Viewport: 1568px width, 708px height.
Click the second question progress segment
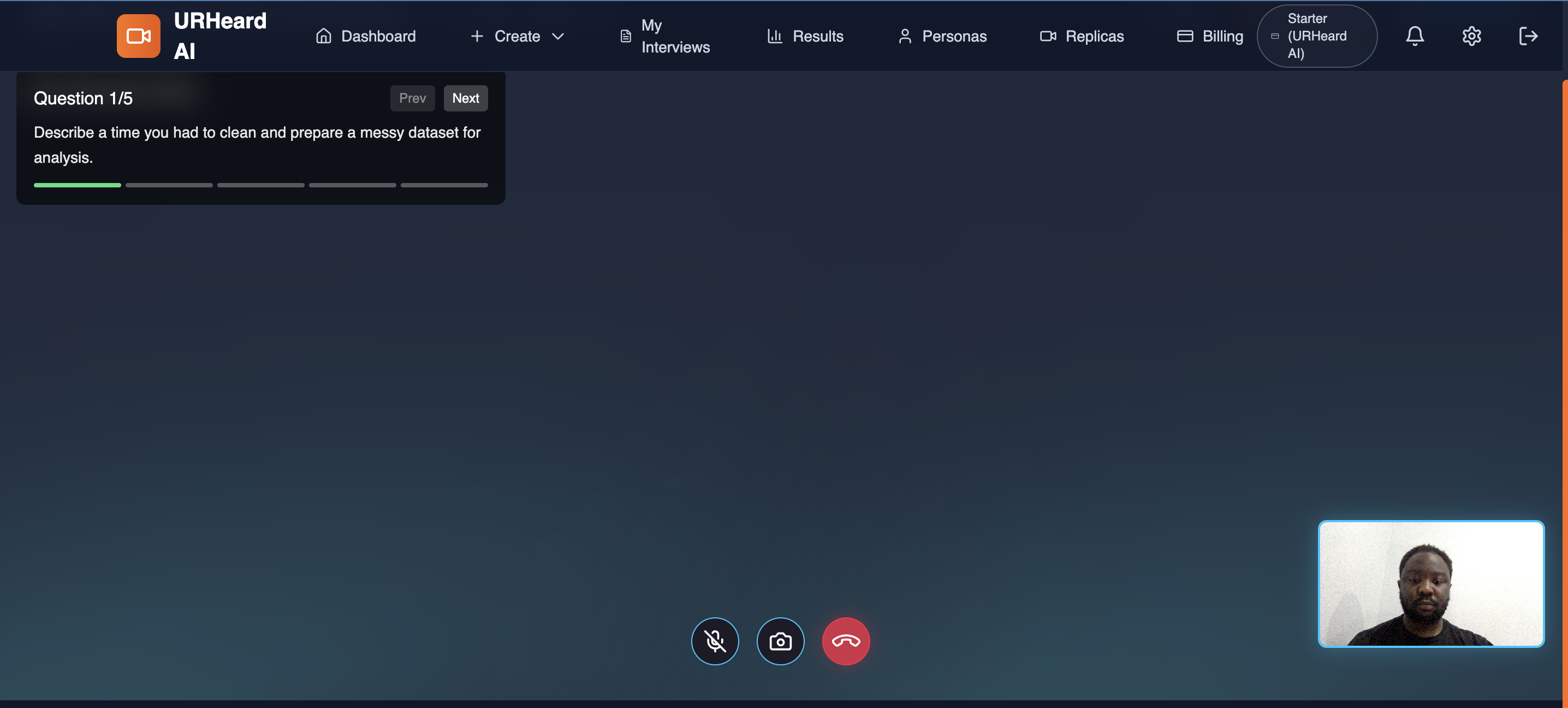click(169, 185)
